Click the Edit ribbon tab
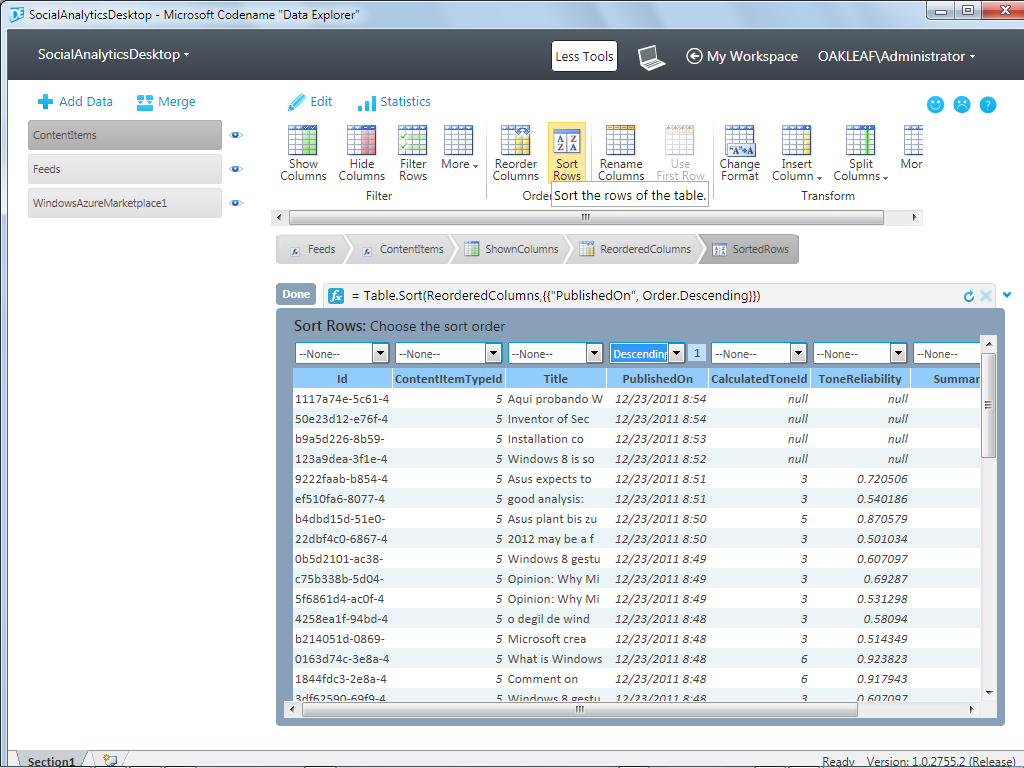The height and width of the screenshot is (768, 1024). pyautogui.click(x=310, y=102)
